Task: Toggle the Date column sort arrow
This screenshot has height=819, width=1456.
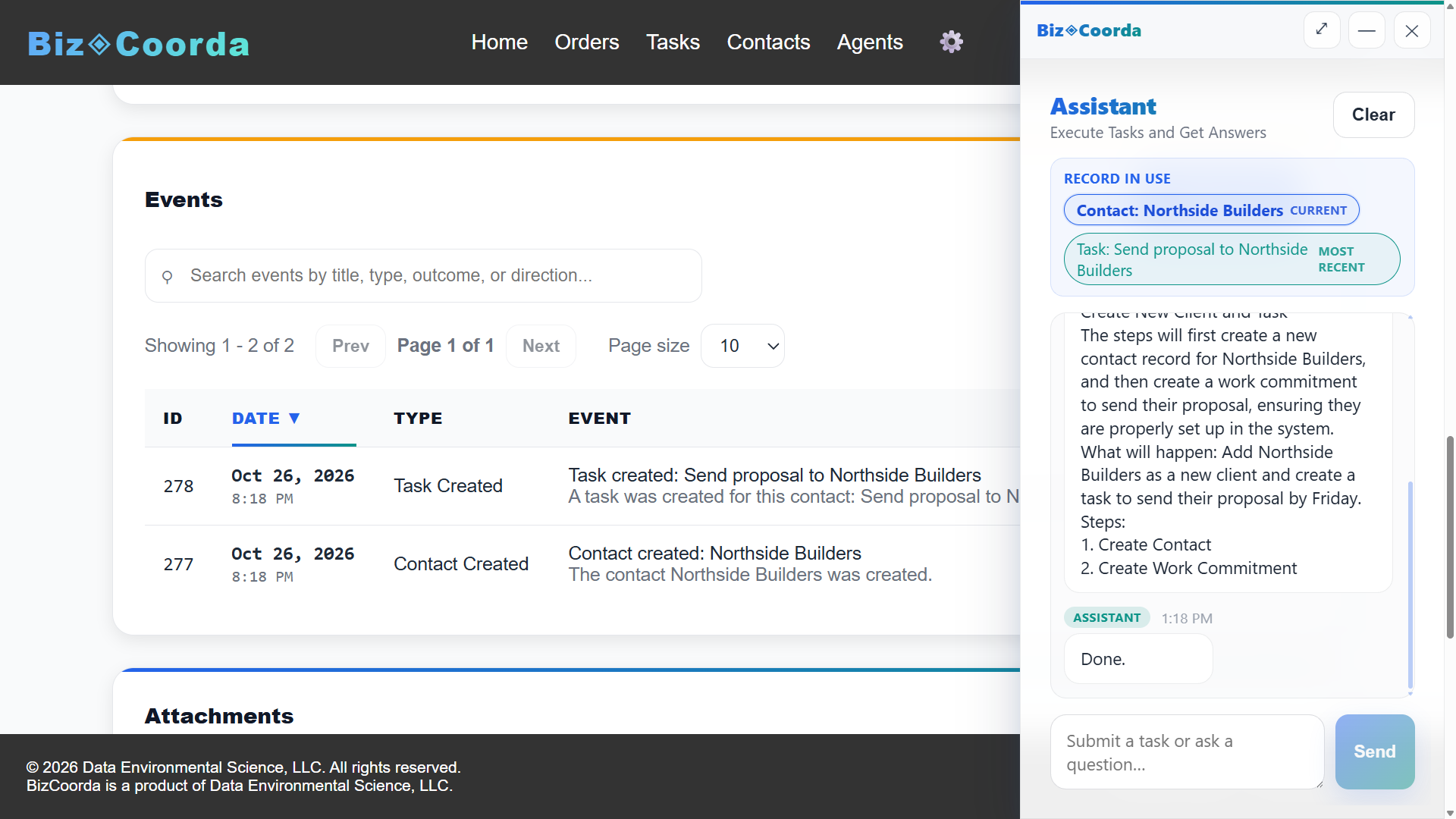Action: tap(295, 418)
